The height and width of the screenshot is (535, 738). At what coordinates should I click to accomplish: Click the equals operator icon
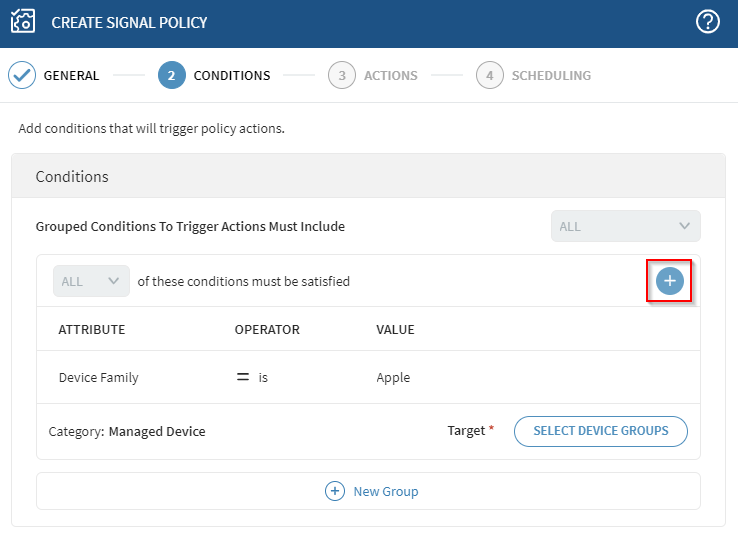pos(242,377)
